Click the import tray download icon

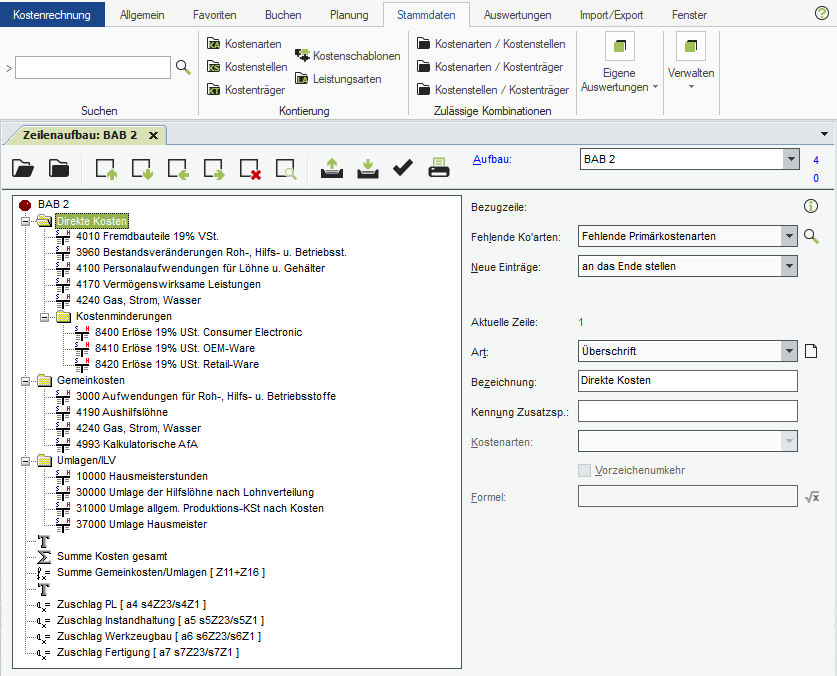click(x=368, y=168)
